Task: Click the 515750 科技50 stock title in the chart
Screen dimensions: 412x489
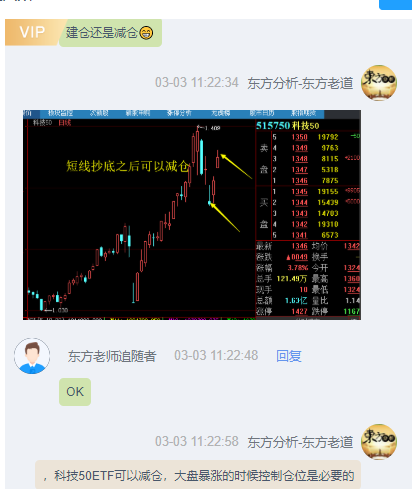Action: point(288,126)
